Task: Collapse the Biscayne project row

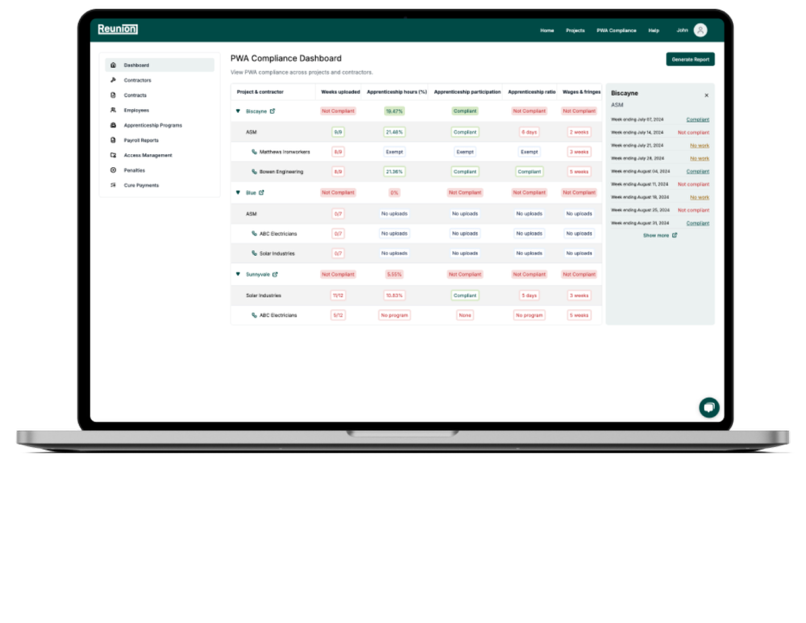Action: [238, 111]
